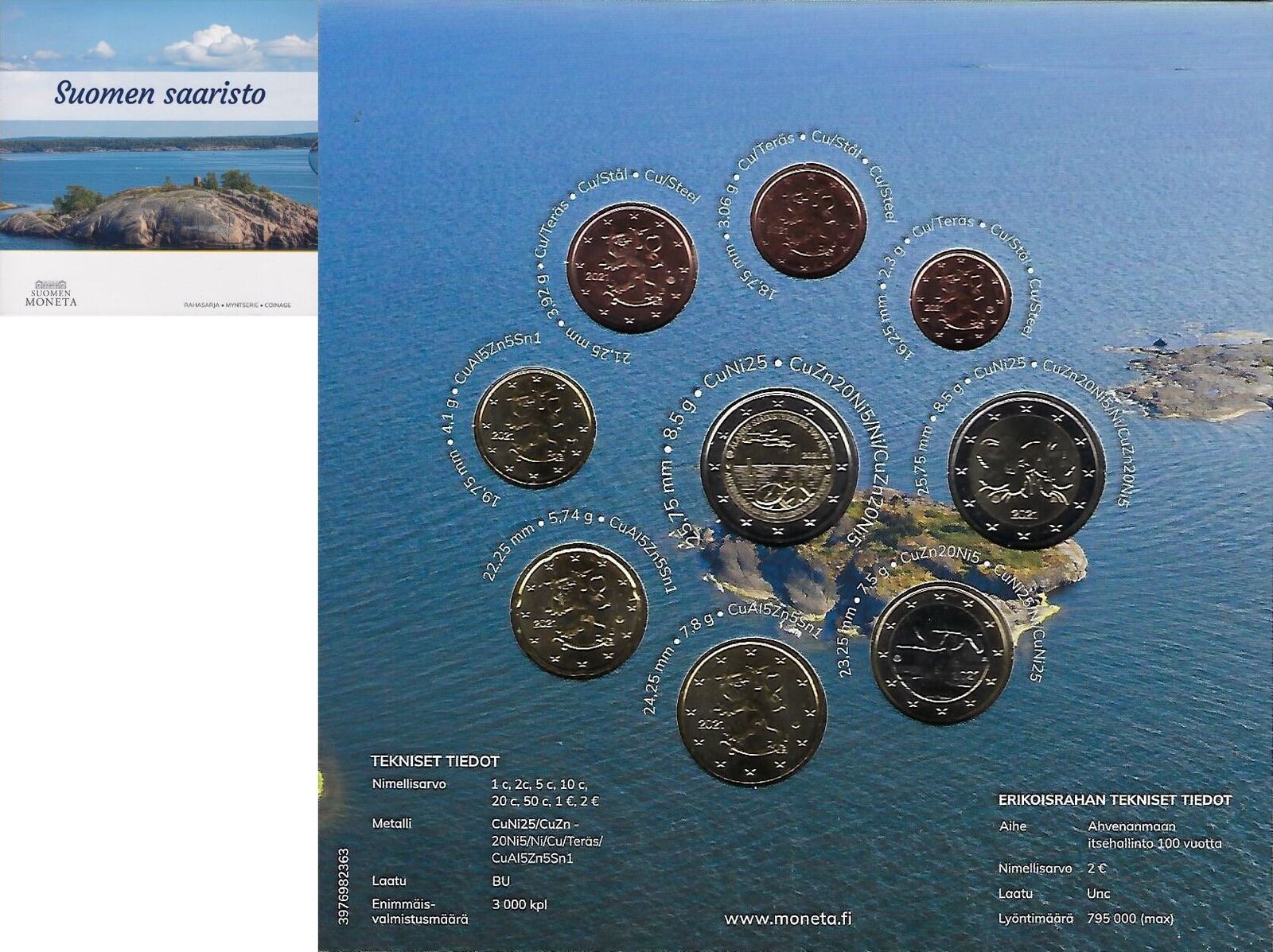Click the 'Metalli' label
1273x952 pixels.
click(x=391, y=824)
